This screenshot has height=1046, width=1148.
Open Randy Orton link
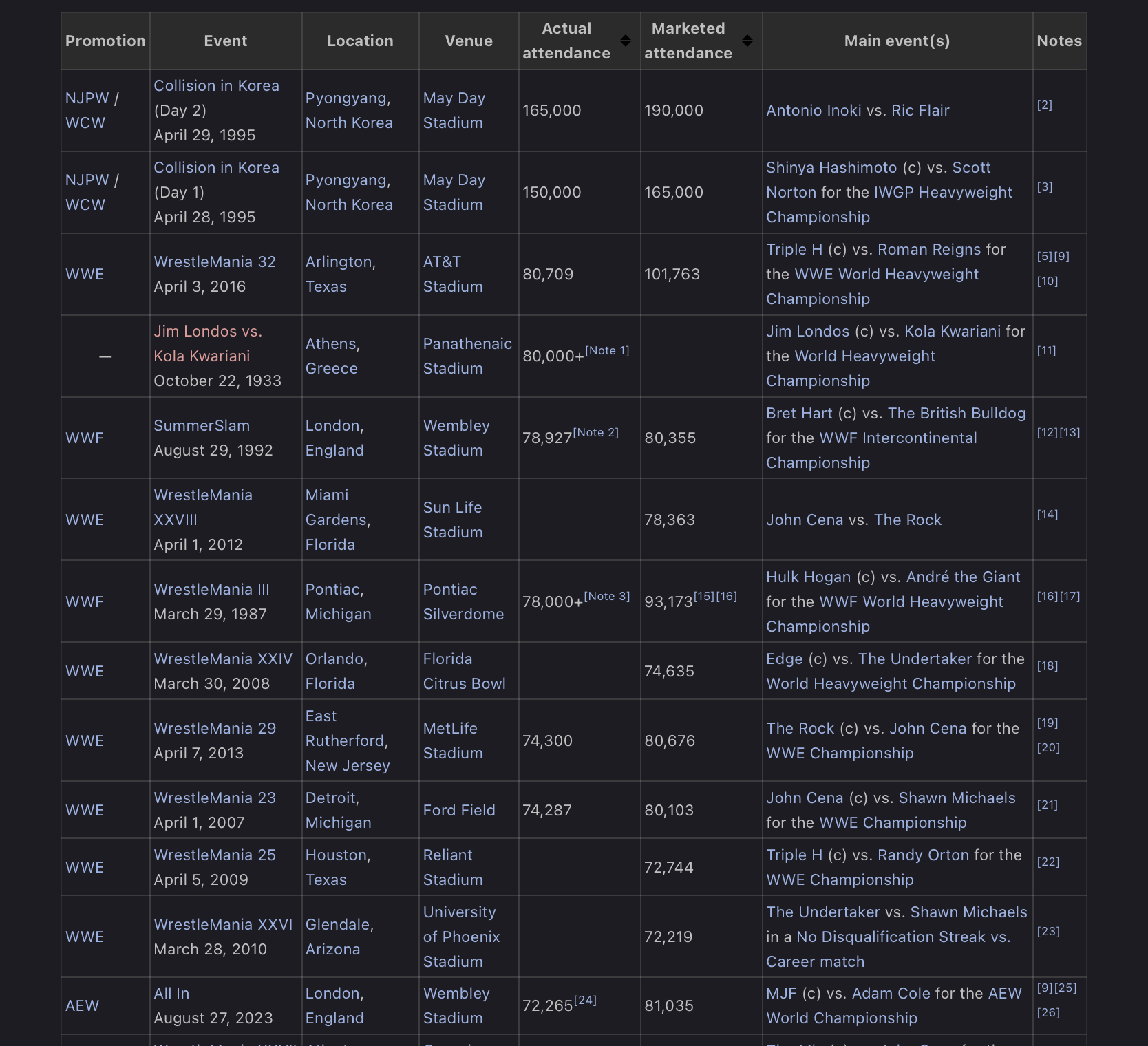(923, 855)
